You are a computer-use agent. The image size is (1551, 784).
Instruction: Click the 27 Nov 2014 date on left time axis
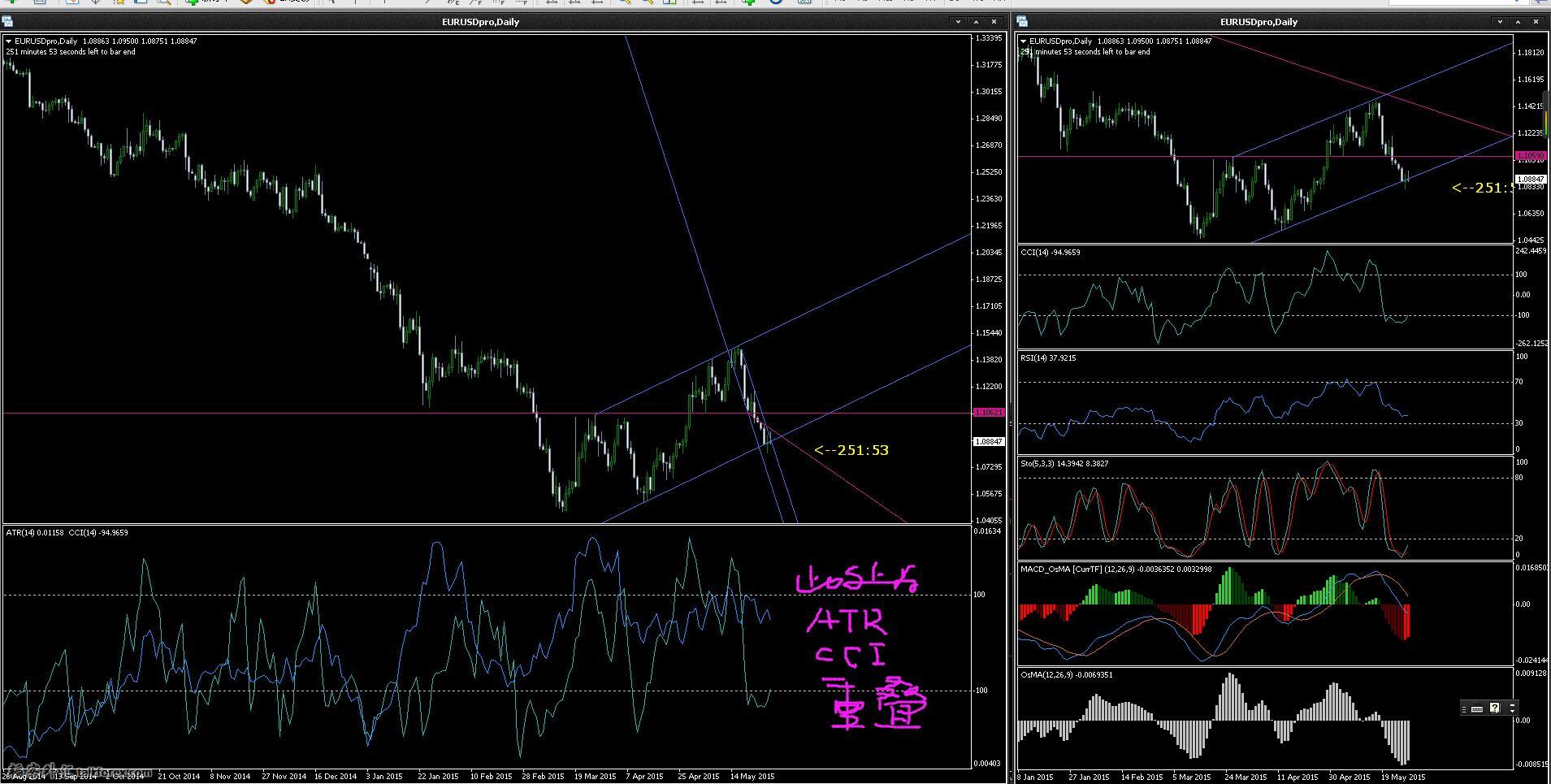point(284,777)
